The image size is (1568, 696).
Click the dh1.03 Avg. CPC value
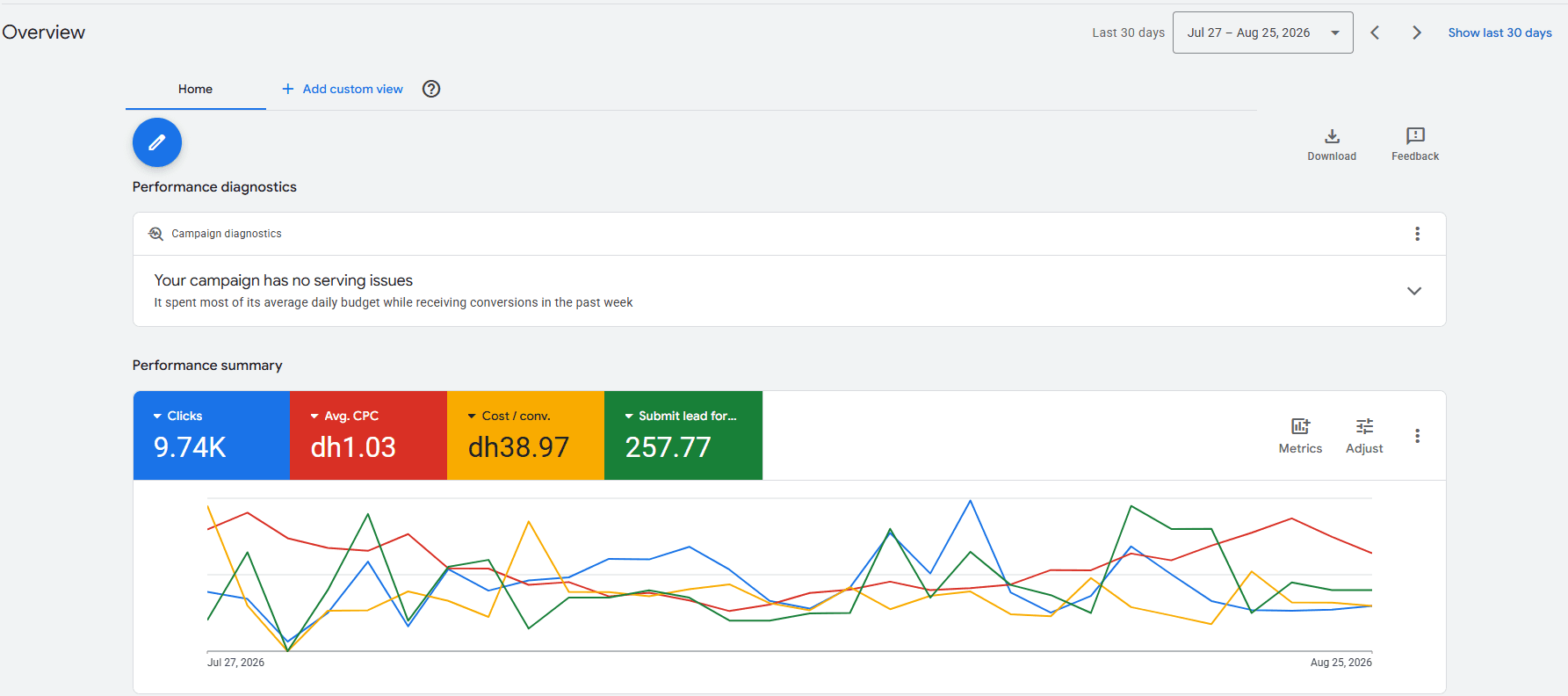point(353,447)
